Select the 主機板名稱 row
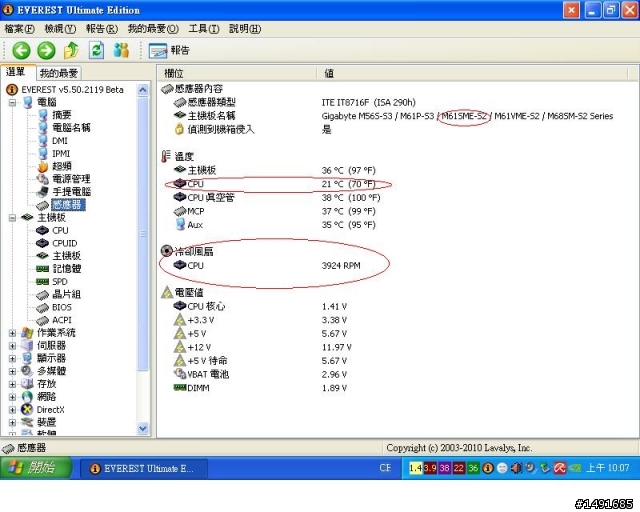Viewport: 640px width, 512px height. (x=393, y=116)
